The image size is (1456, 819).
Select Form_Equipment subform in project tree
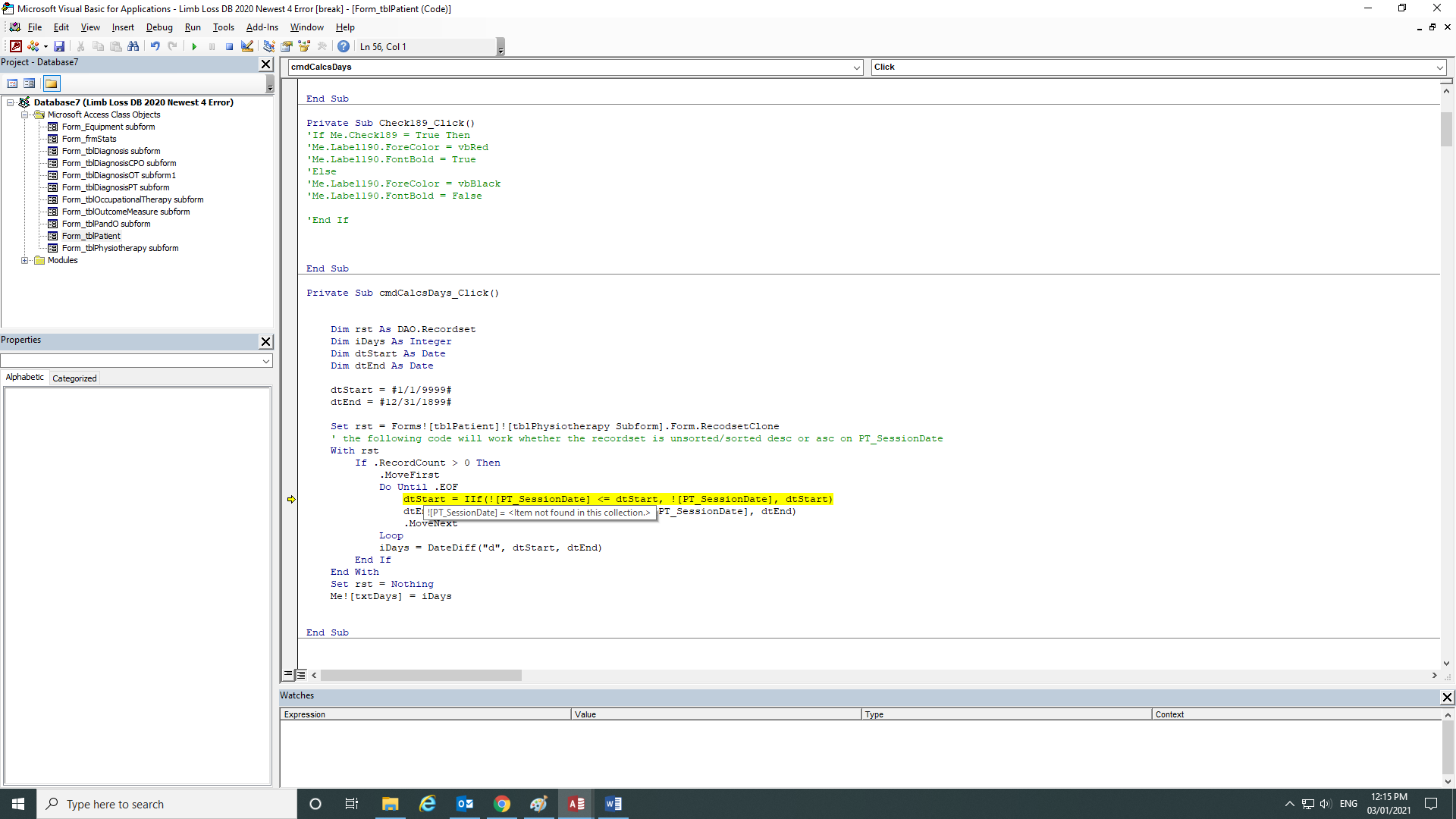[x=108, y=127]
